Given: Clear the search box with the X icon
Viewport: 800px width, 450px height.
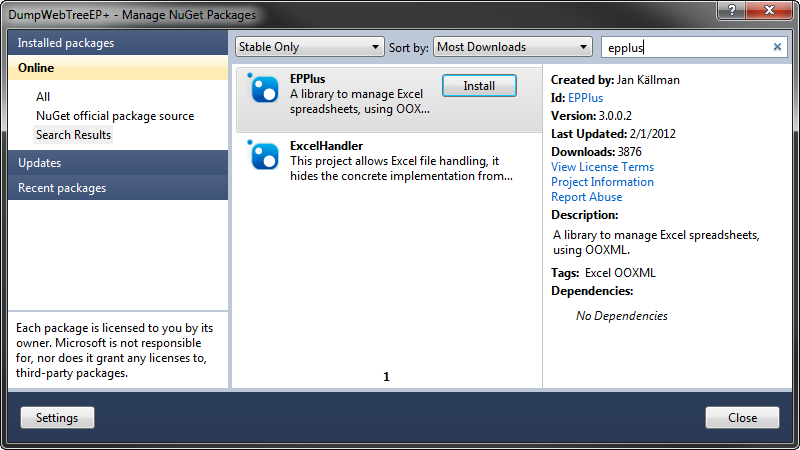Looking at the screenshot, I should point(778,47).
